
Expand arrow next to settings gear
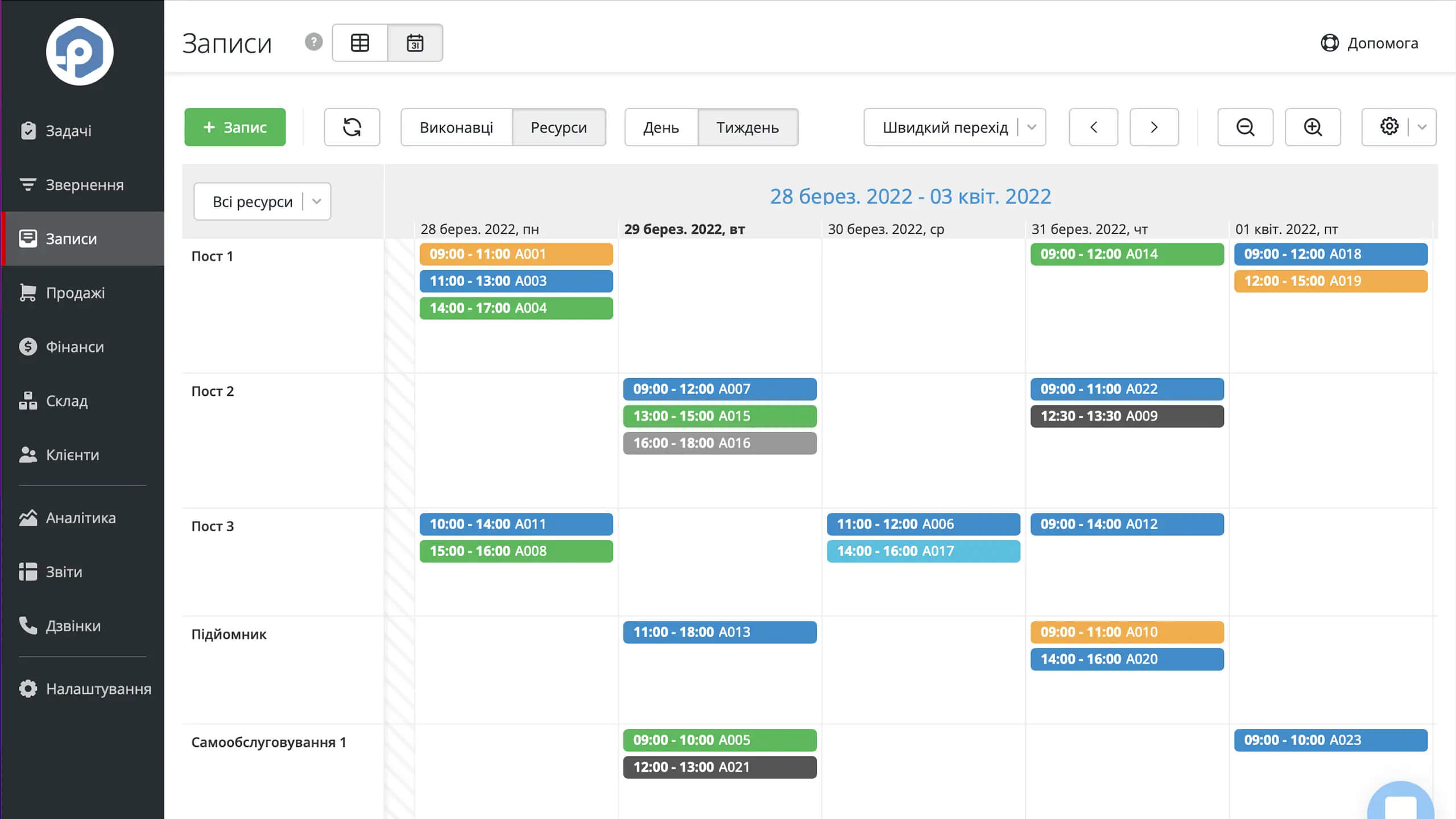(x=1422, y=127)
